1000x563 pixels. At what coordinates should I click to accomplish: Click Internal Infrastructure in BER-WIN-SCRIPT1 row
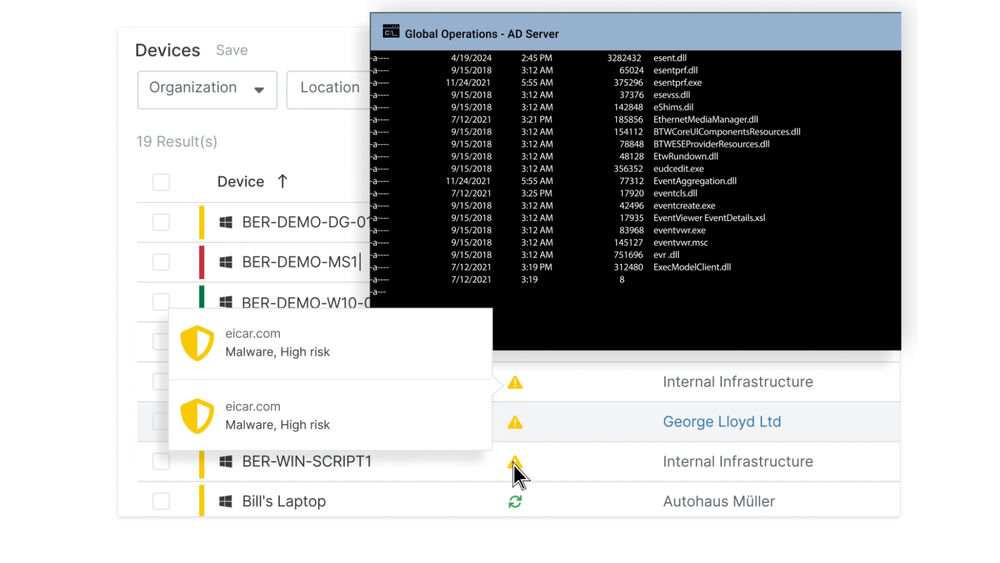pos(738,462)
